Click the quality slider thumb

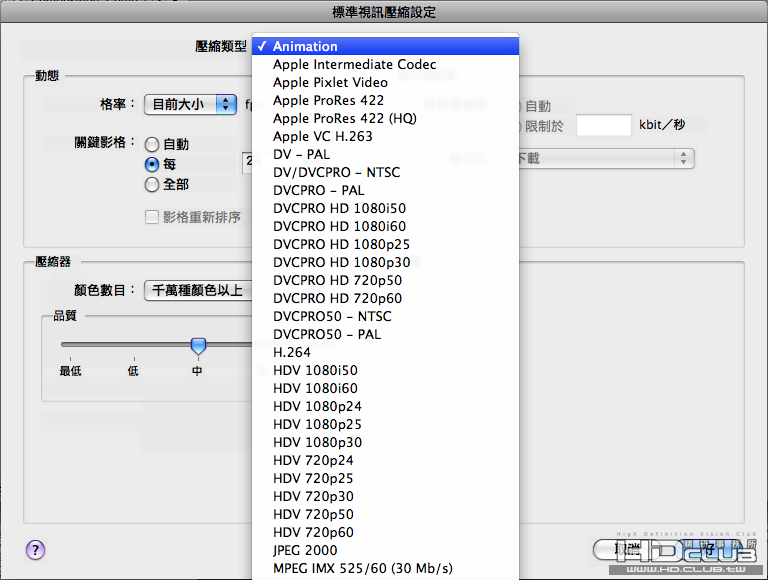tap(198, 346)
